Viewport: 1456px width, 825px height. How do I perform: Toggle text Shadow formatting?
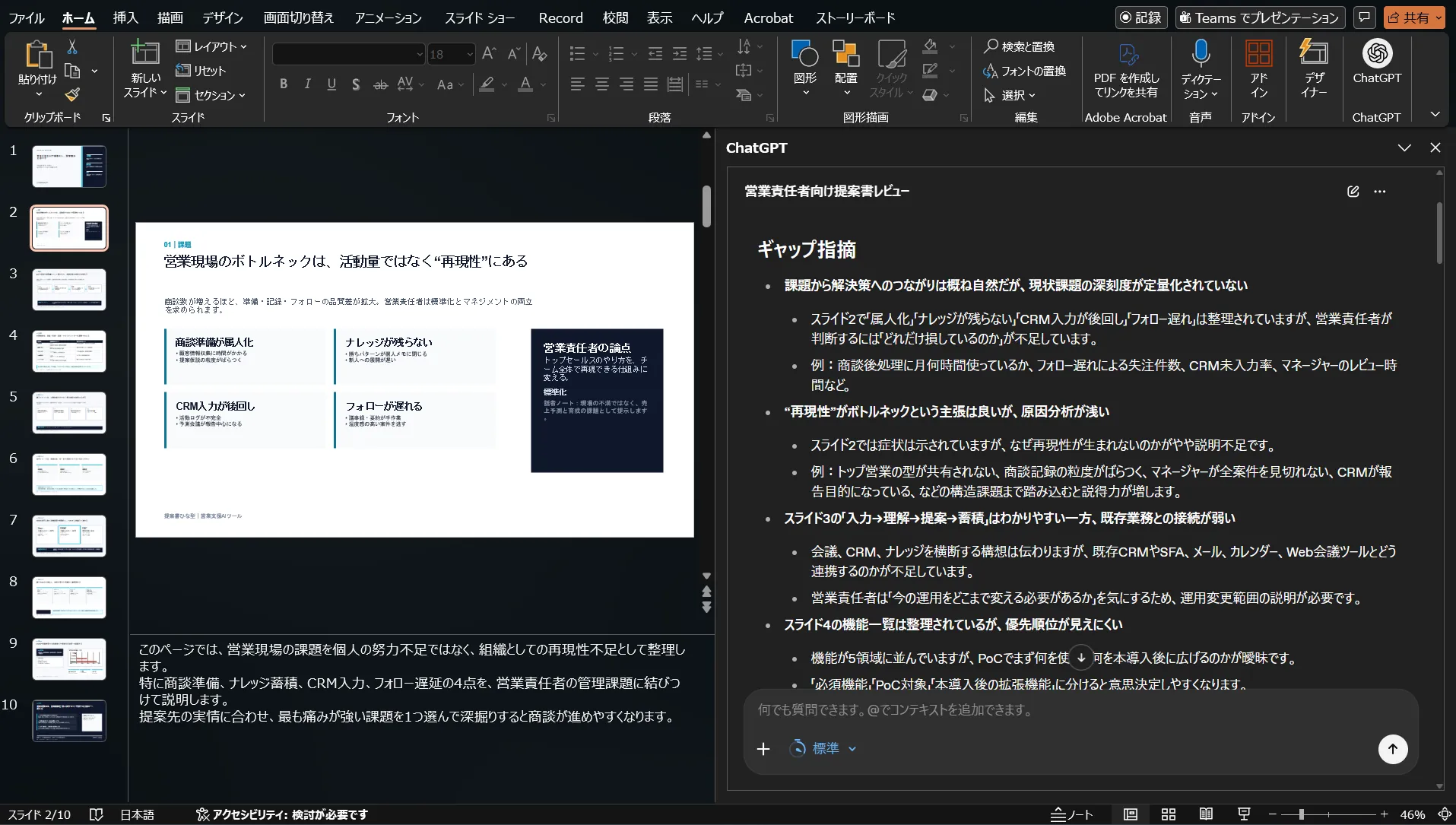pyautogui.click(x=356, y=84)
